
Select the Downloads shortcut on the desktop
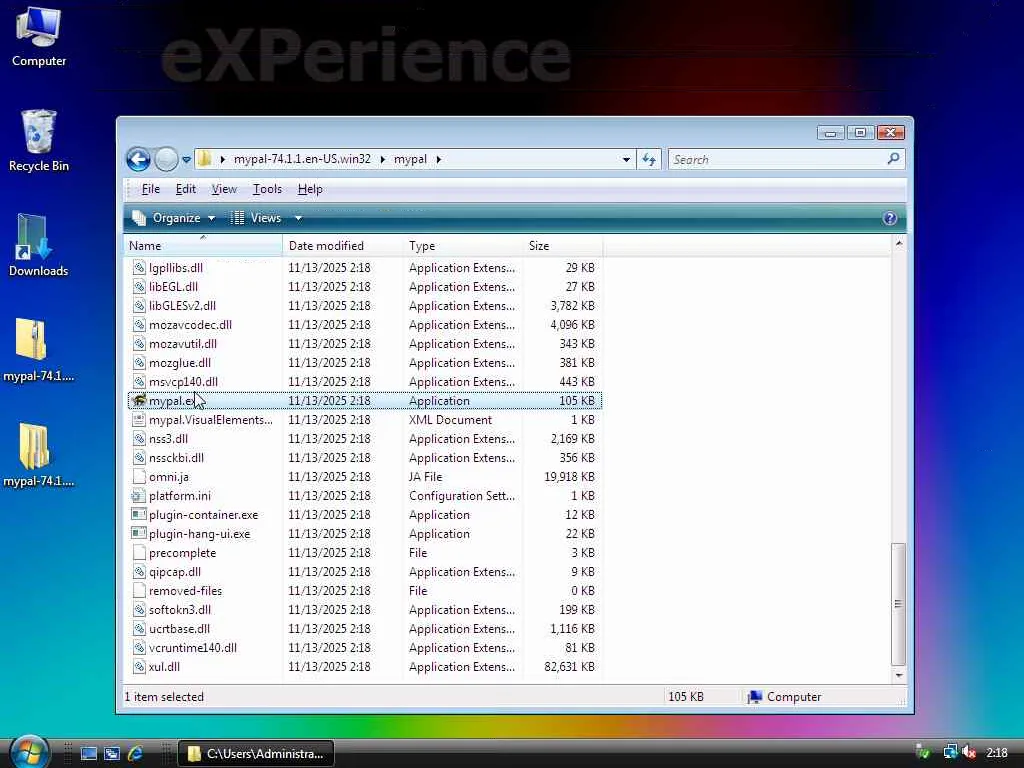pyautogui.click(x=38, y=246)
